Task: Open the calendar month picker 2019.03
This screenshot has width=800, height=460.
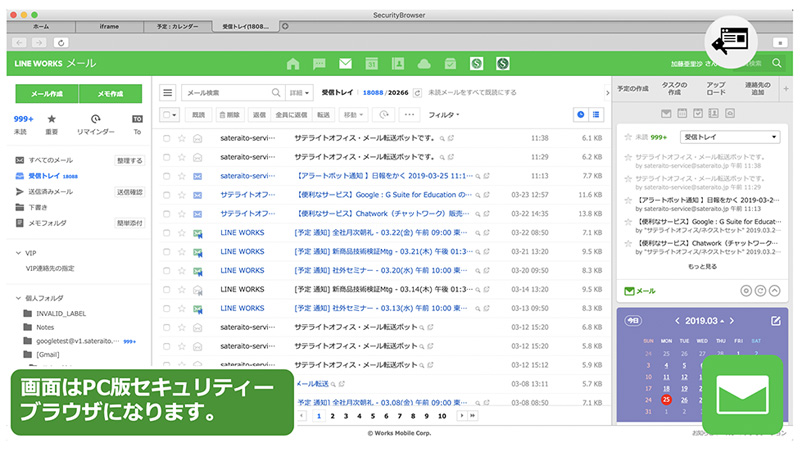Action: 704,321
